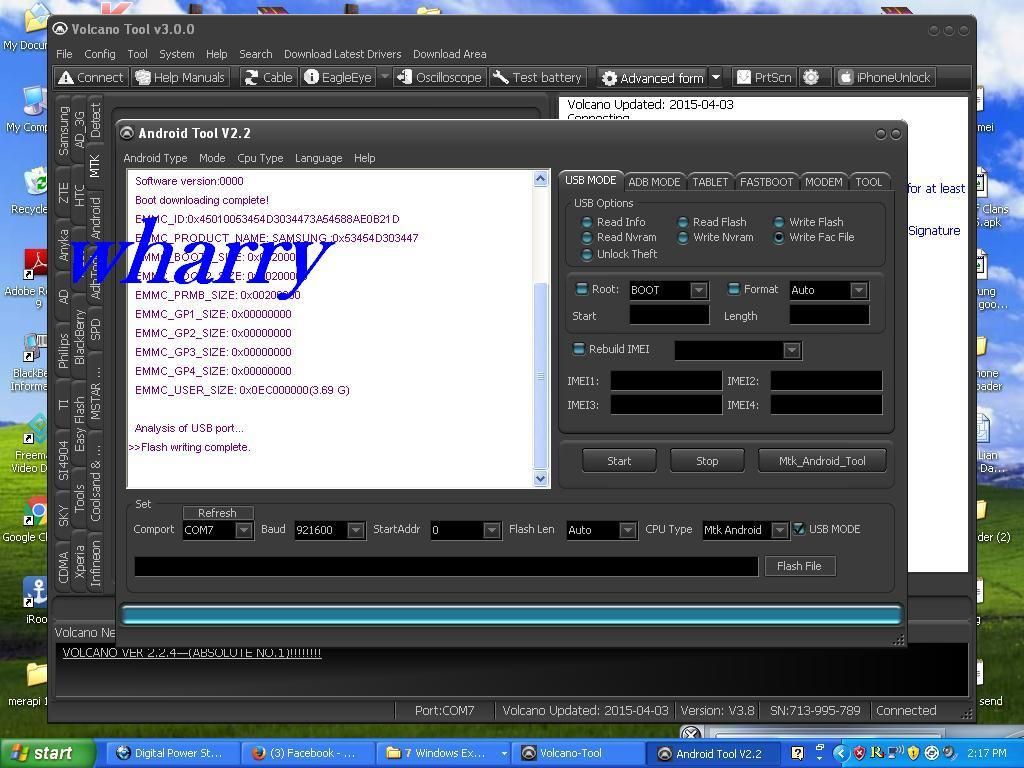
Task: Switch to the ADB MODE tab
Action: coord(654,182)
